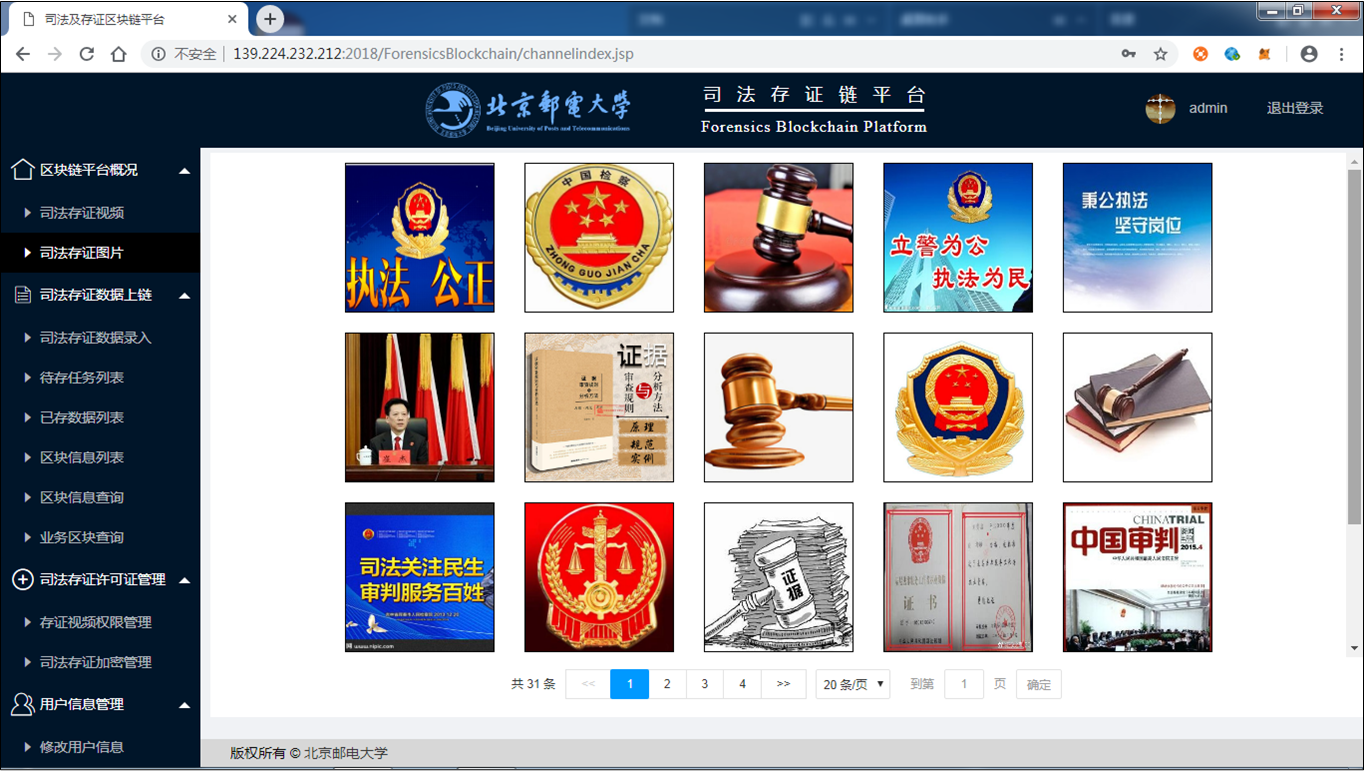Click the admin username link
The height and width of the screenshot is (771, 1364).
[x=1208, y=108]
